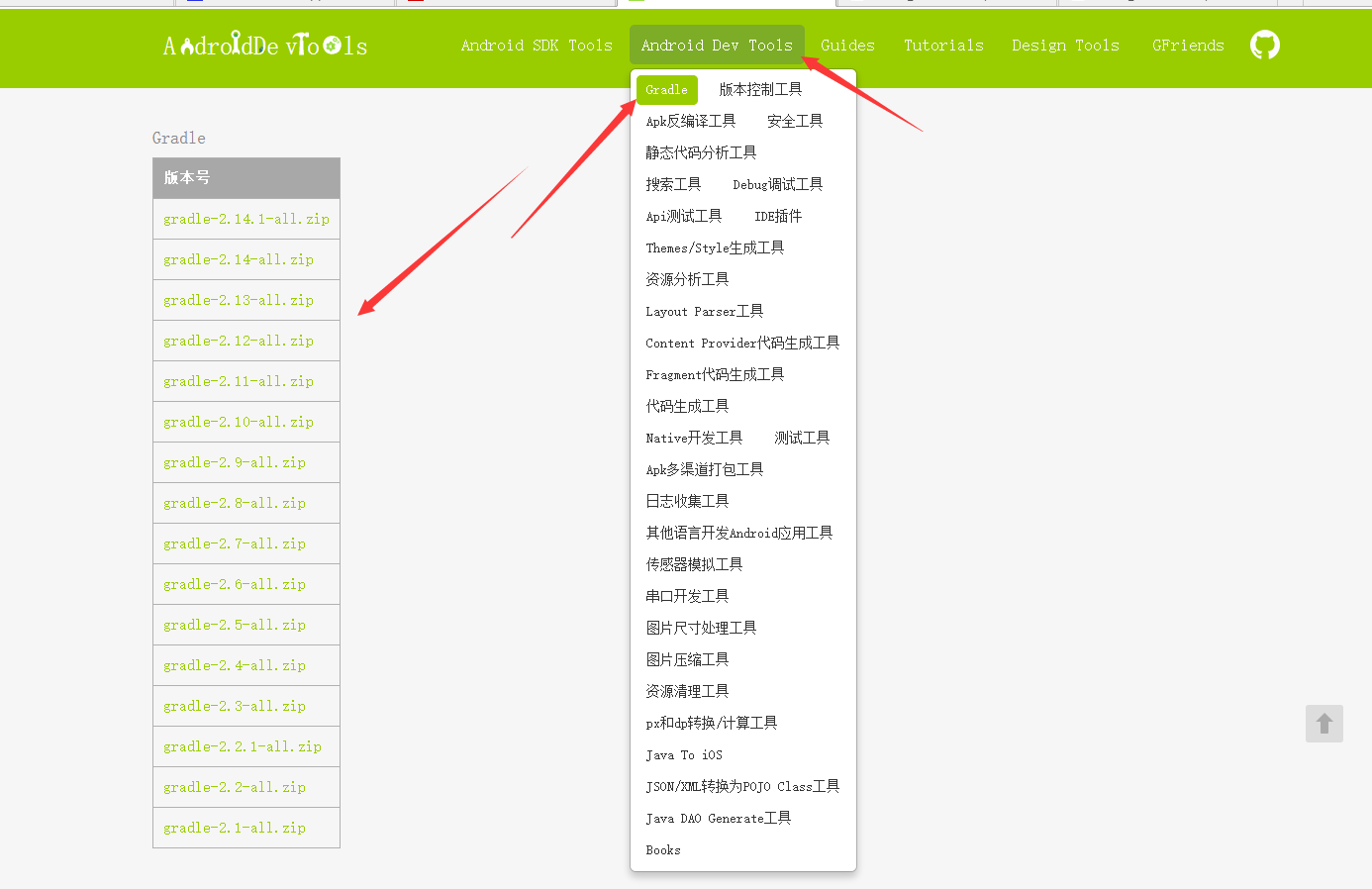Select Content Provider代码生成工具 entry

point(742,344)
